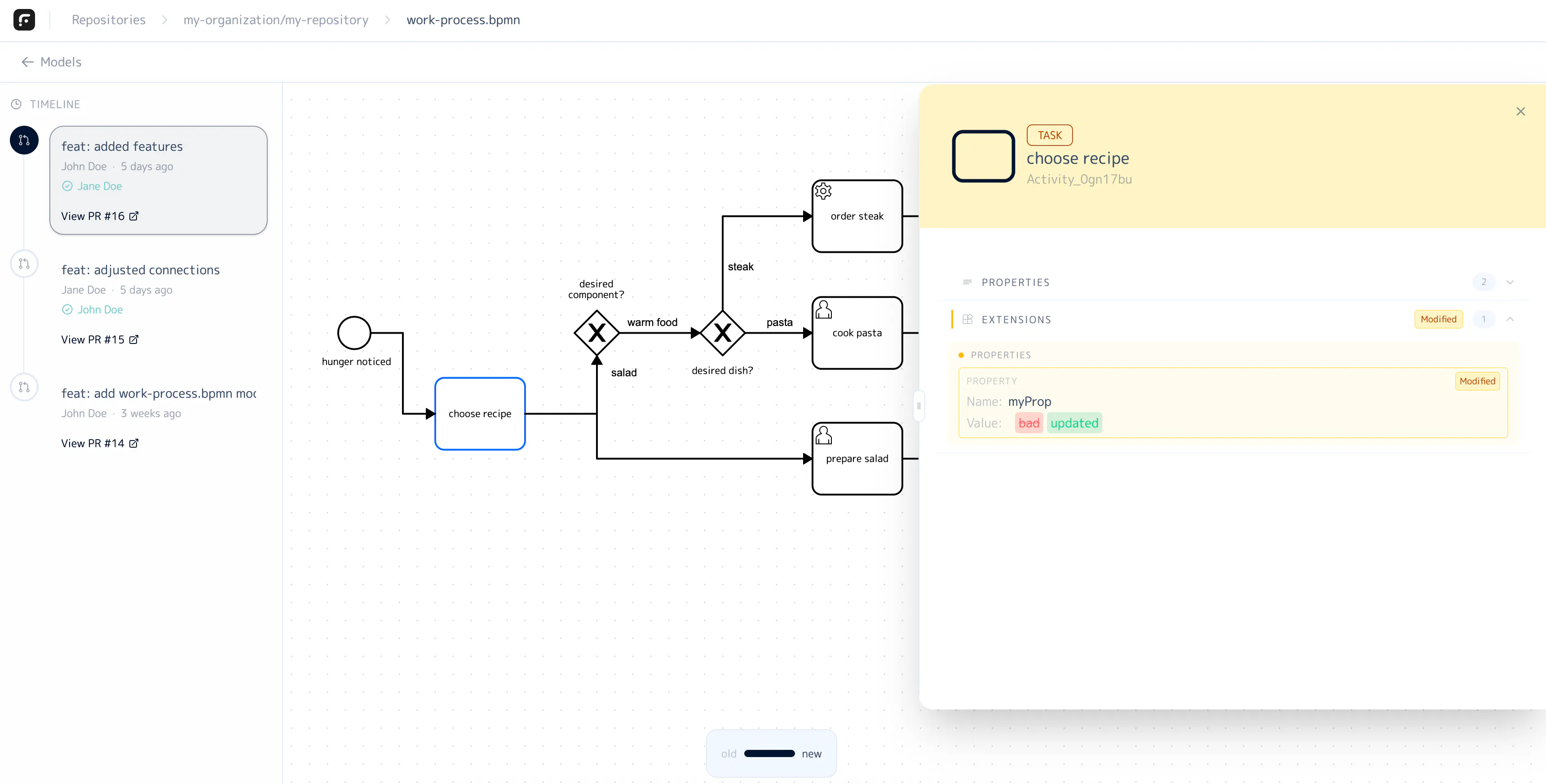This screenshot has width=1546, height=784.
Task: Select the prepare salad task node
Action: (857, 459)
